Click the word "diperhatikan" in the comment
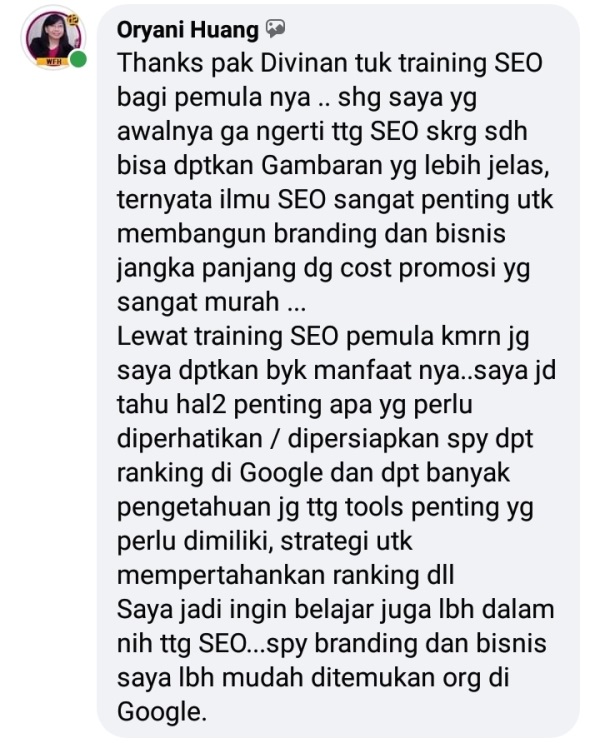Image resolution: width=600 pixels, height=743 pixels. (190, 438)
